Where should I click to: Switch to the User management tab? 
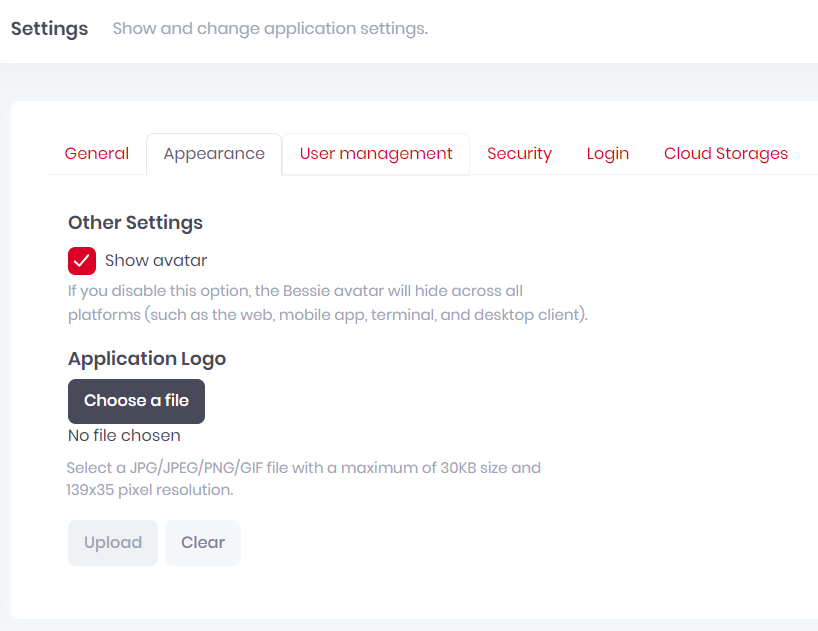(x=376, y=154)
